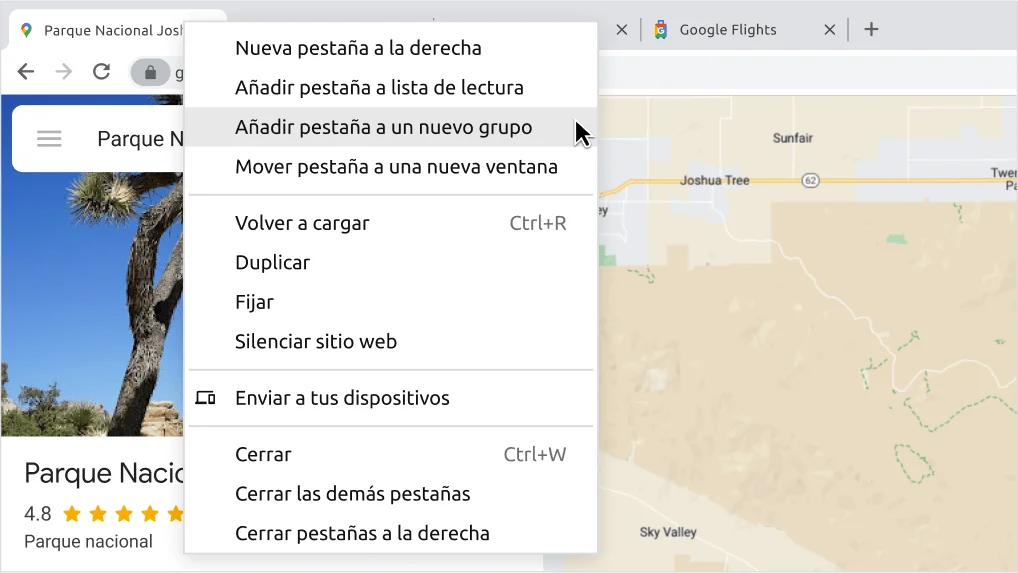Click the route 62 highway marker
This screenshot has width=1018, height=573.
coord(810,180)
